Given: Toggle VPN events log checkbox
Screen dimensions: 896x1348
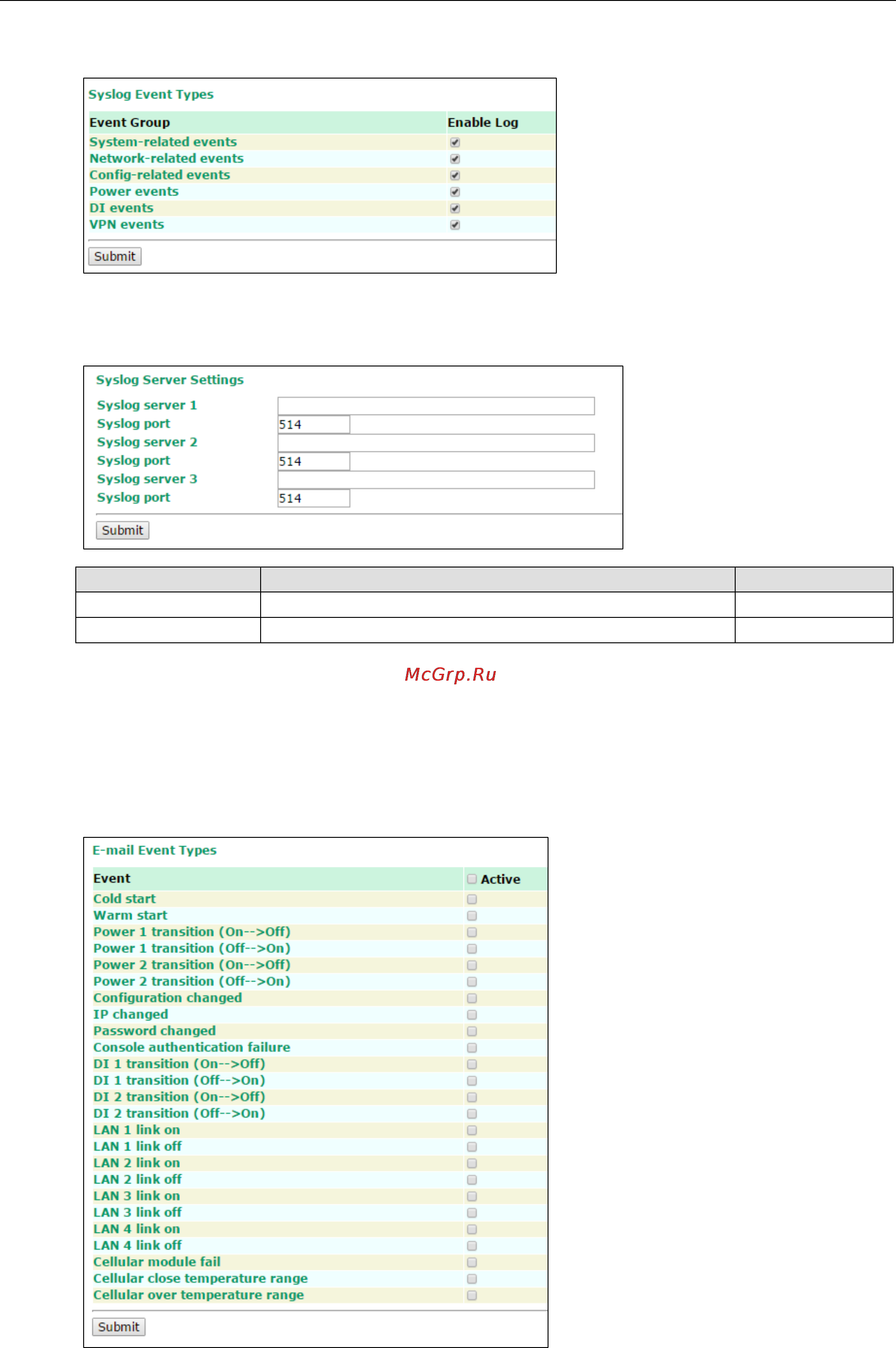Looking at the screenshot, I should click(x=455, y=225).
